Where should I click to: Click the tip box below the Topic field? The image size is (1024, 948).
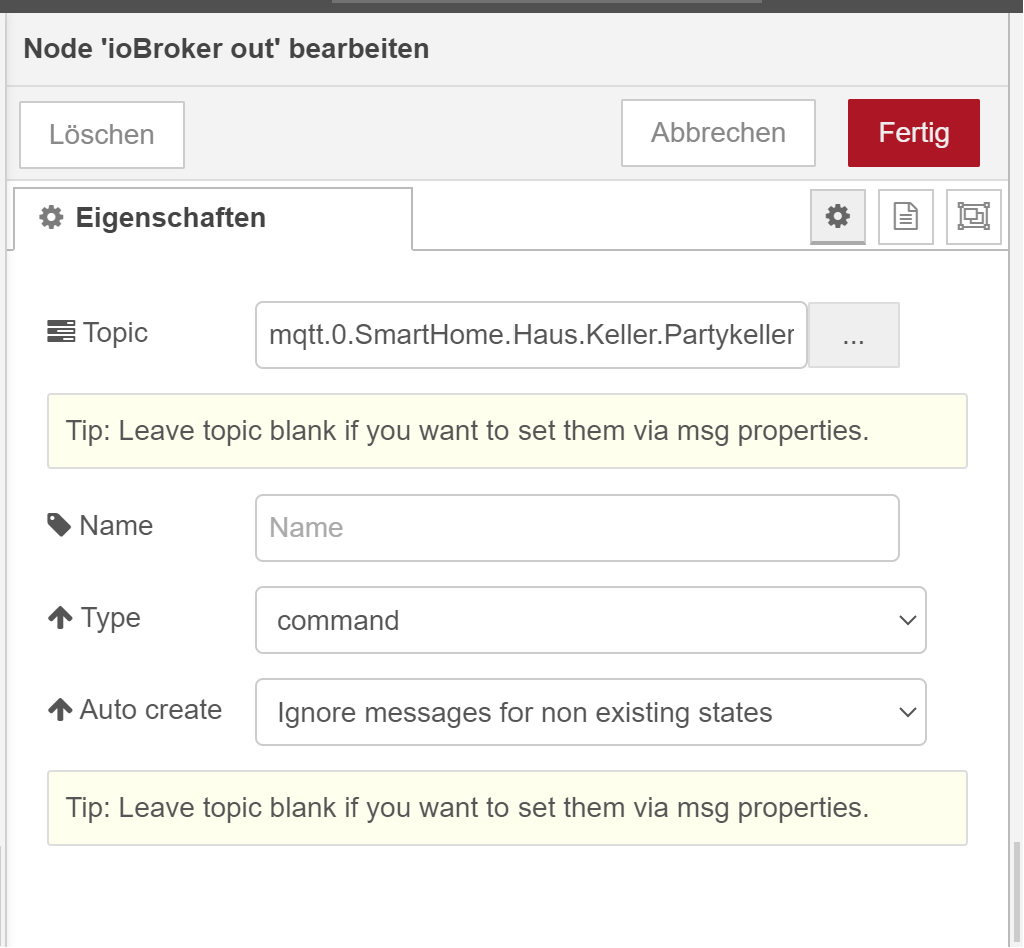click(x=507, y=431)
